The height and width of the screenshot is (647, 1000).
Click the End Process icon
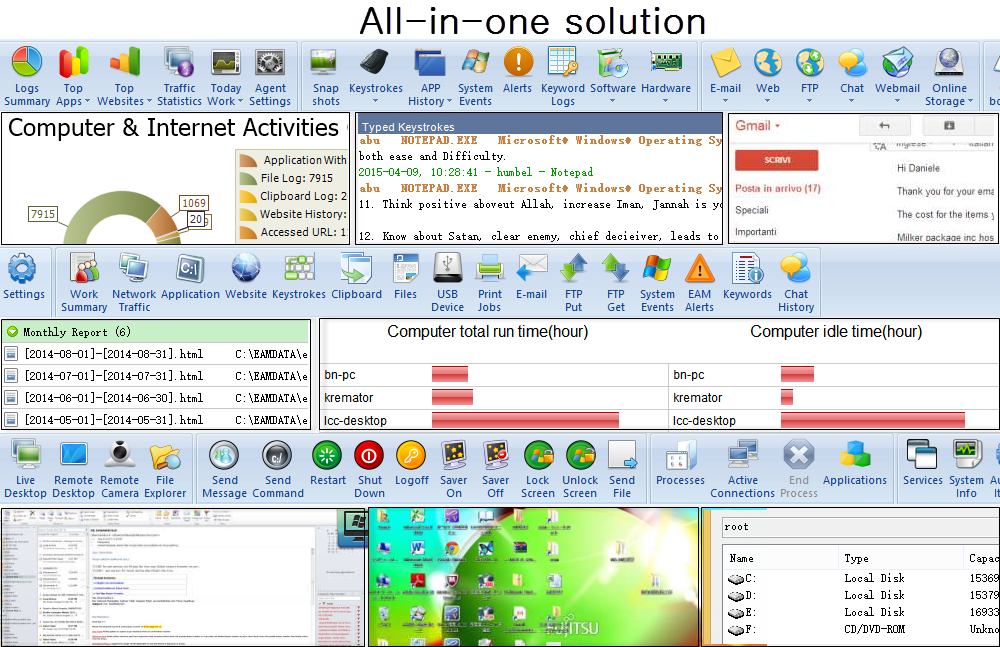[x=798, y=467]
